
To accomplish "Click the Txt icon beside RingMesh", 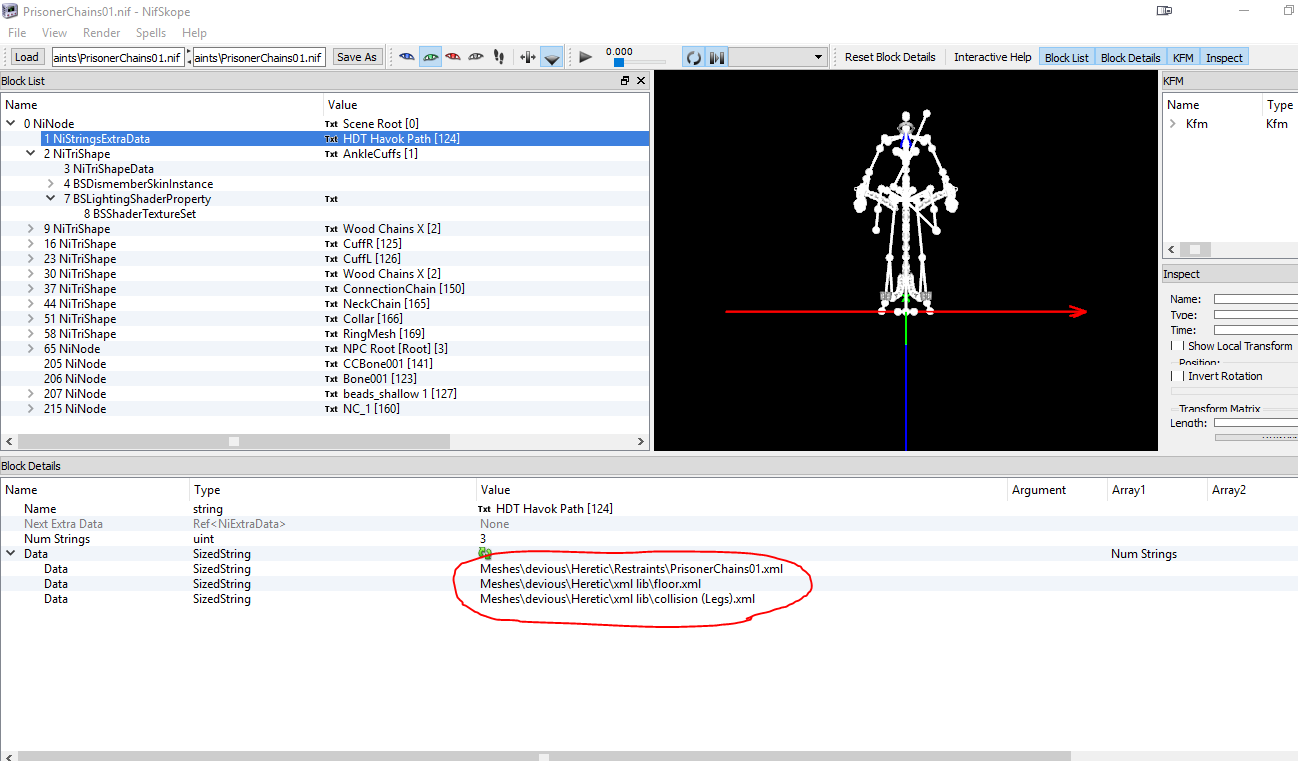I will pos(331,334).
